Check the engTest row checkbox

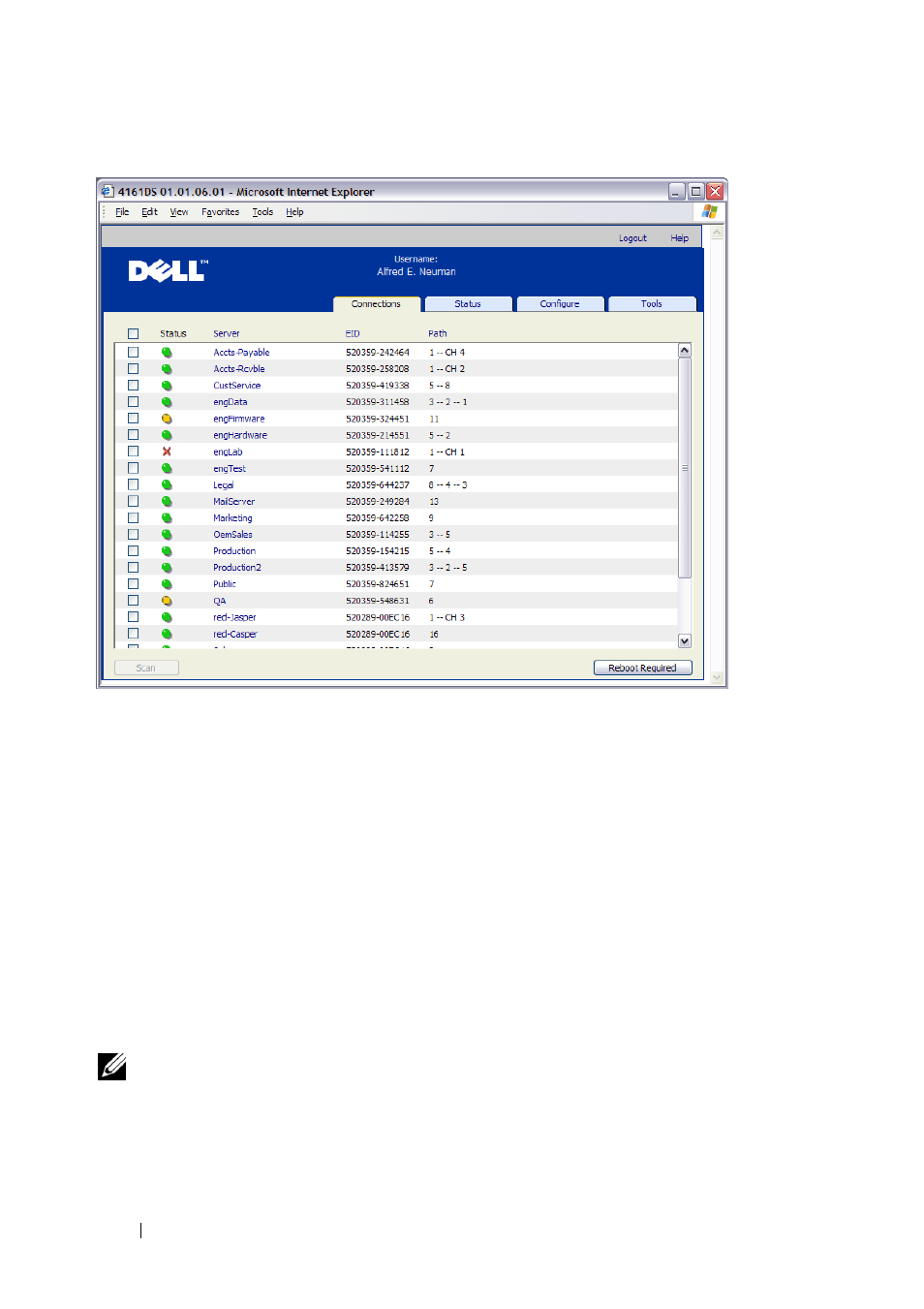pos(134,468)
